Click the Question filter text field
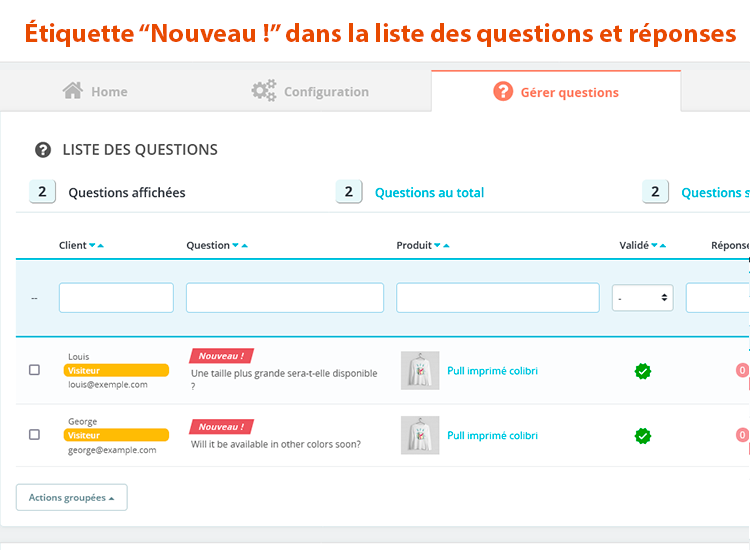750x550 pixels. [x=285, y=298]
